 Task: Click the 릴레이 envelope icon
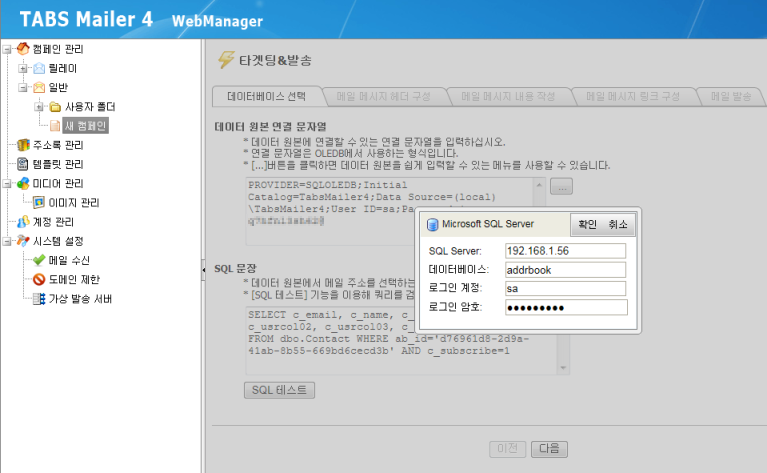tap(39, 68)
